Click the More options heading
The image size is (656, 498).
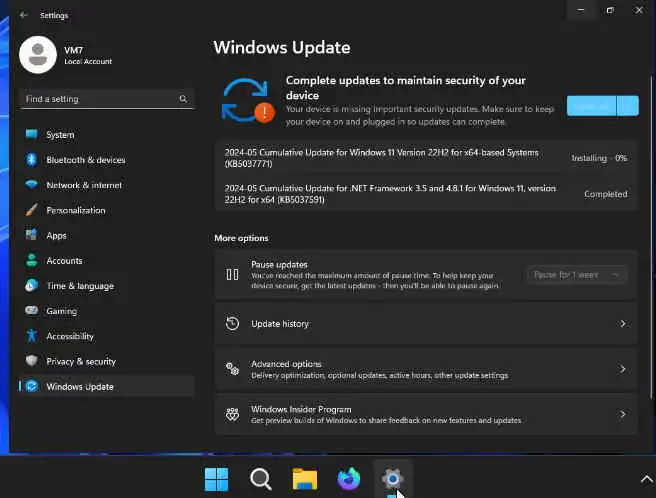coord(241,238)
